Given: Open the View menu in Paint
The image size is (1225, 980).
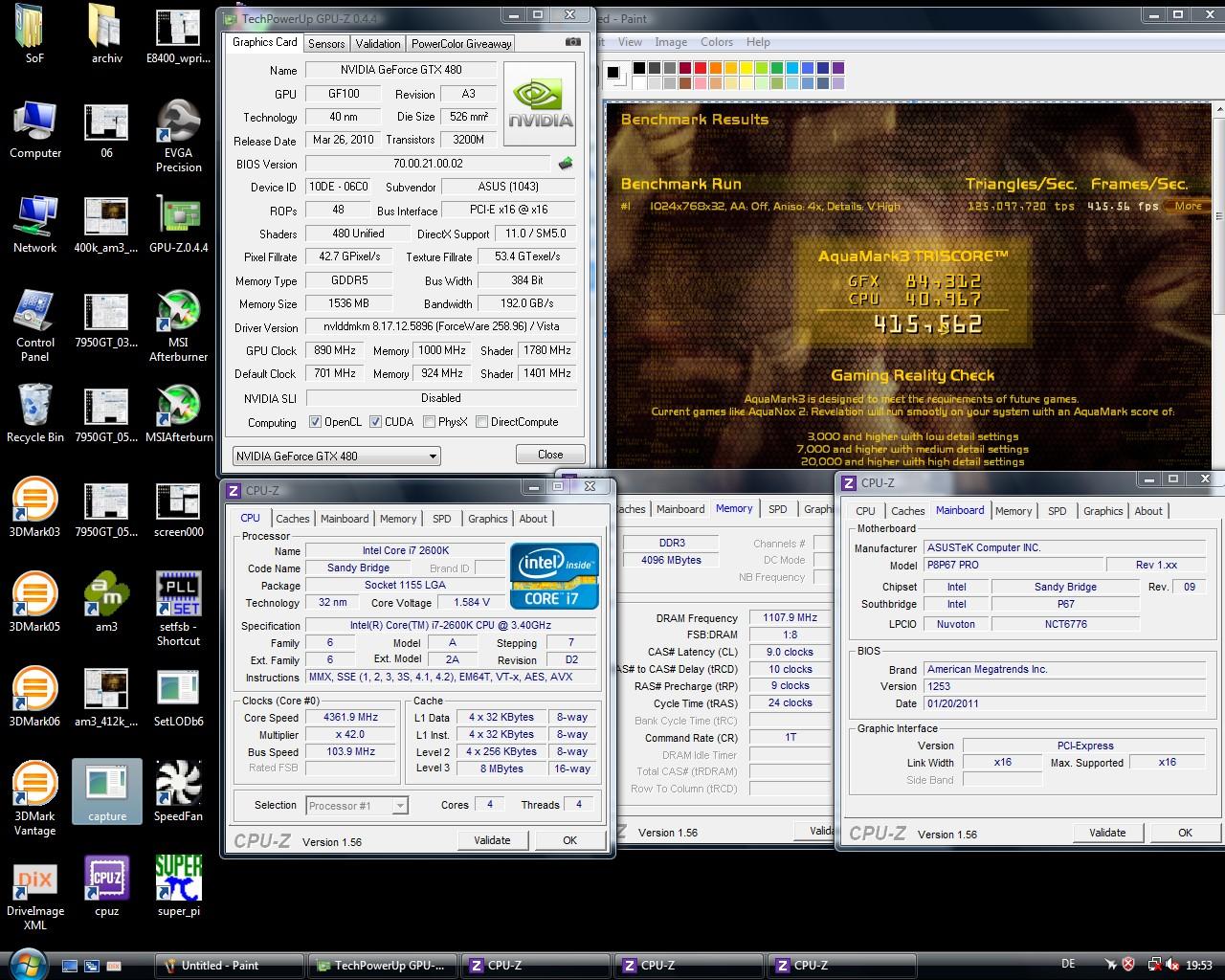Looking at the screenshot, I should 630,42.
